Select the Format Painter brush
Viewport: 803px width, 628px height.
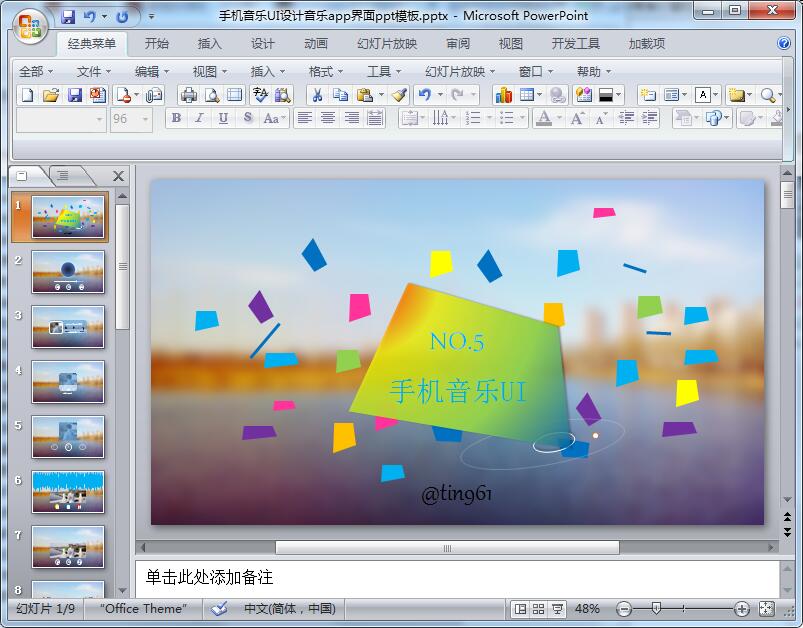(399, 95)
